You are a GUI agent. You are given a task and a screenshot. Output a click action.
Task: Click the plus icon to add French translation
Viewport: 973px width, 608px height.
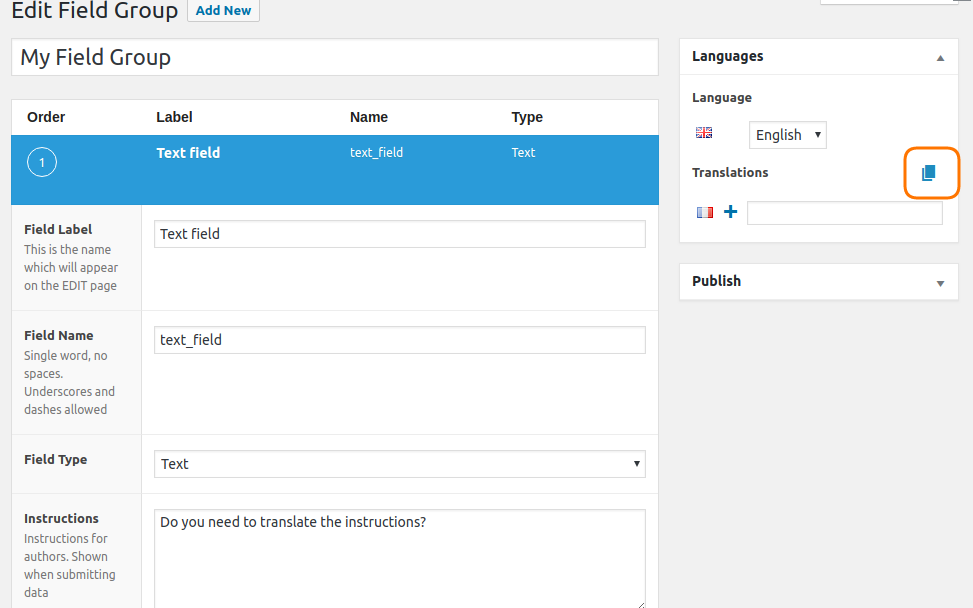pos(730,212)
